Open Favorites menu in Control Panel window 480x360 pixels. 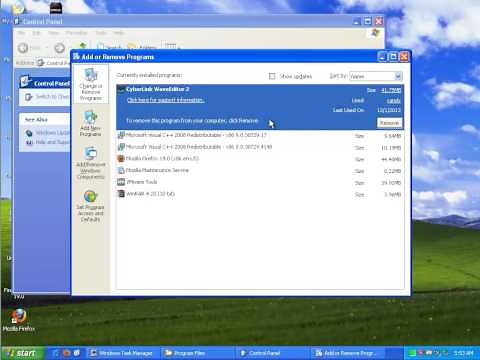click(x=76, y=33)
